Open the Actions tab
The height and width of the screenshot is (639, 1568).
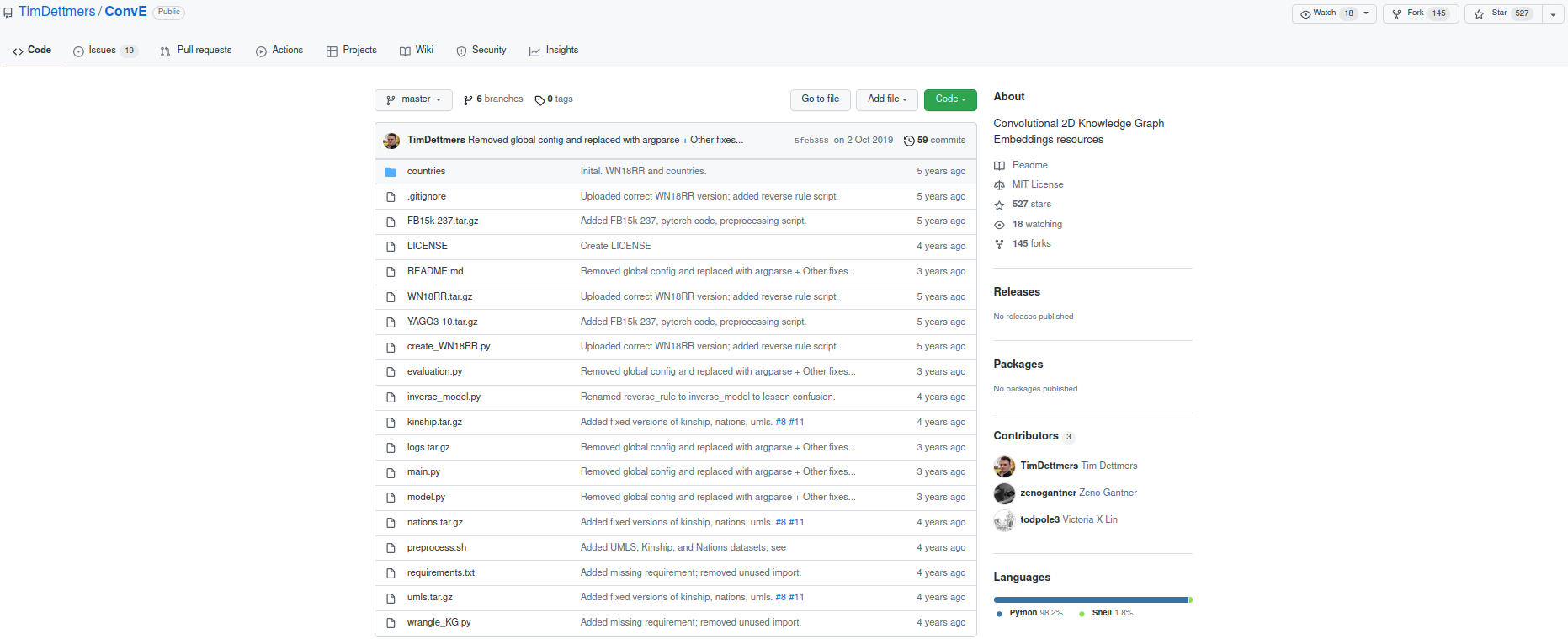click(x=279, y=51)
